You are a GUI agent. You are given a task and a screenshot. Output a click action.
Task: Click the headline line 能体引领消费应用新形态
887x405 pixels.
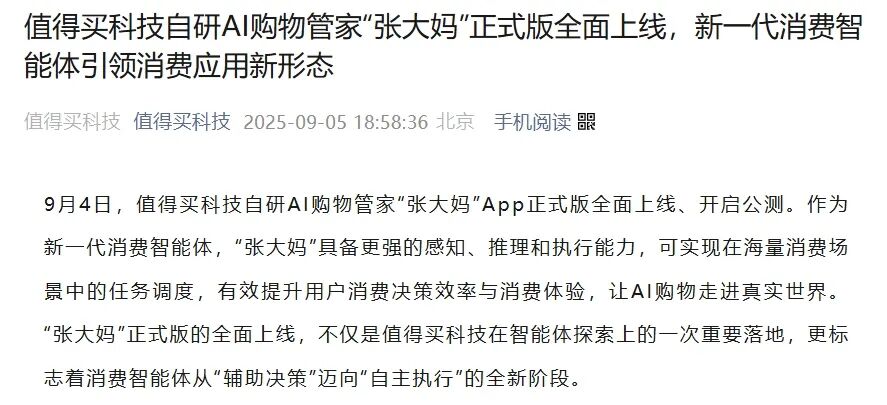179,67
